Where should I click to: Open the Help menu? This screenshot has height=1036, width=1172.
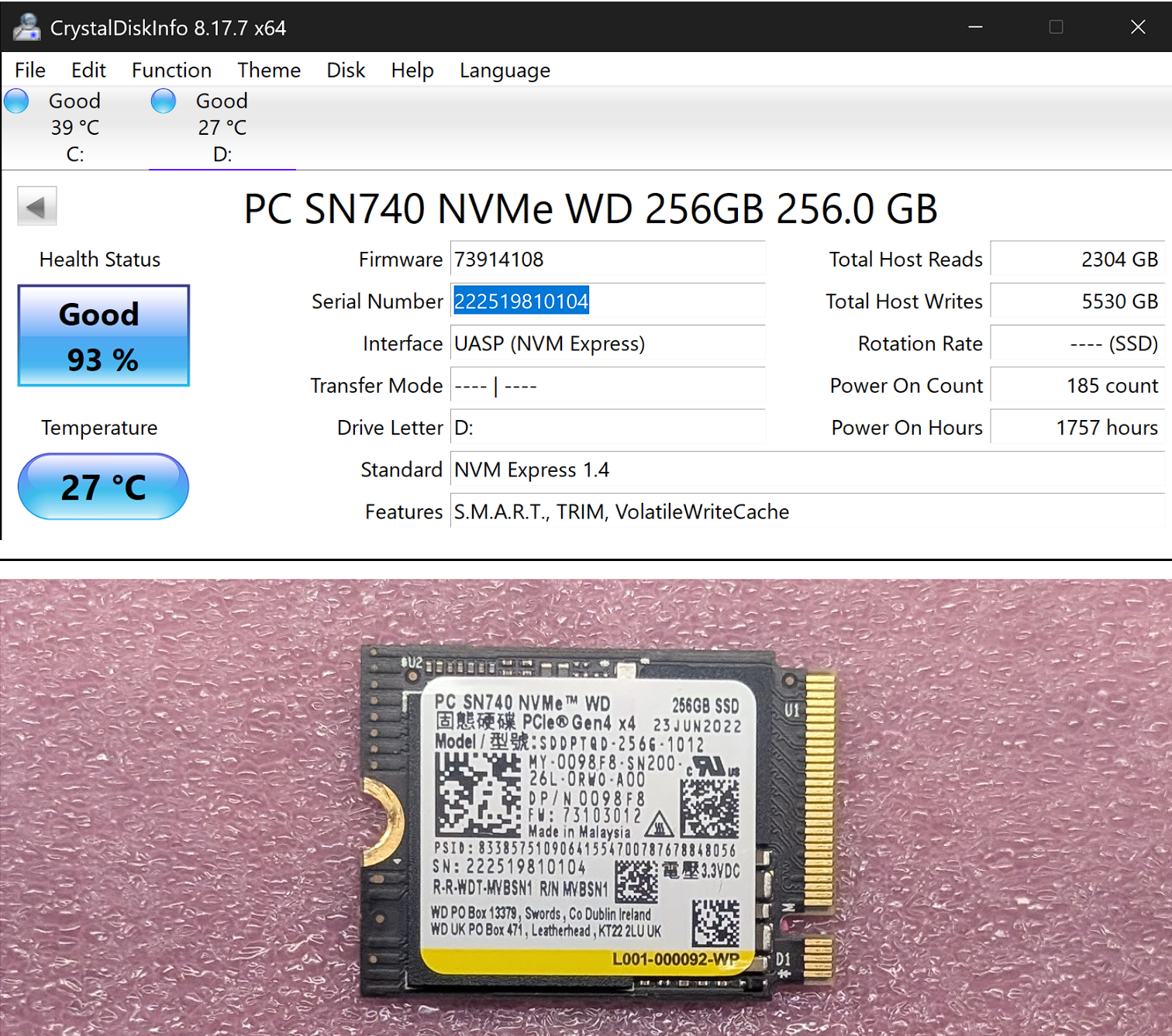pyautogui.click(x=412, y=71)
